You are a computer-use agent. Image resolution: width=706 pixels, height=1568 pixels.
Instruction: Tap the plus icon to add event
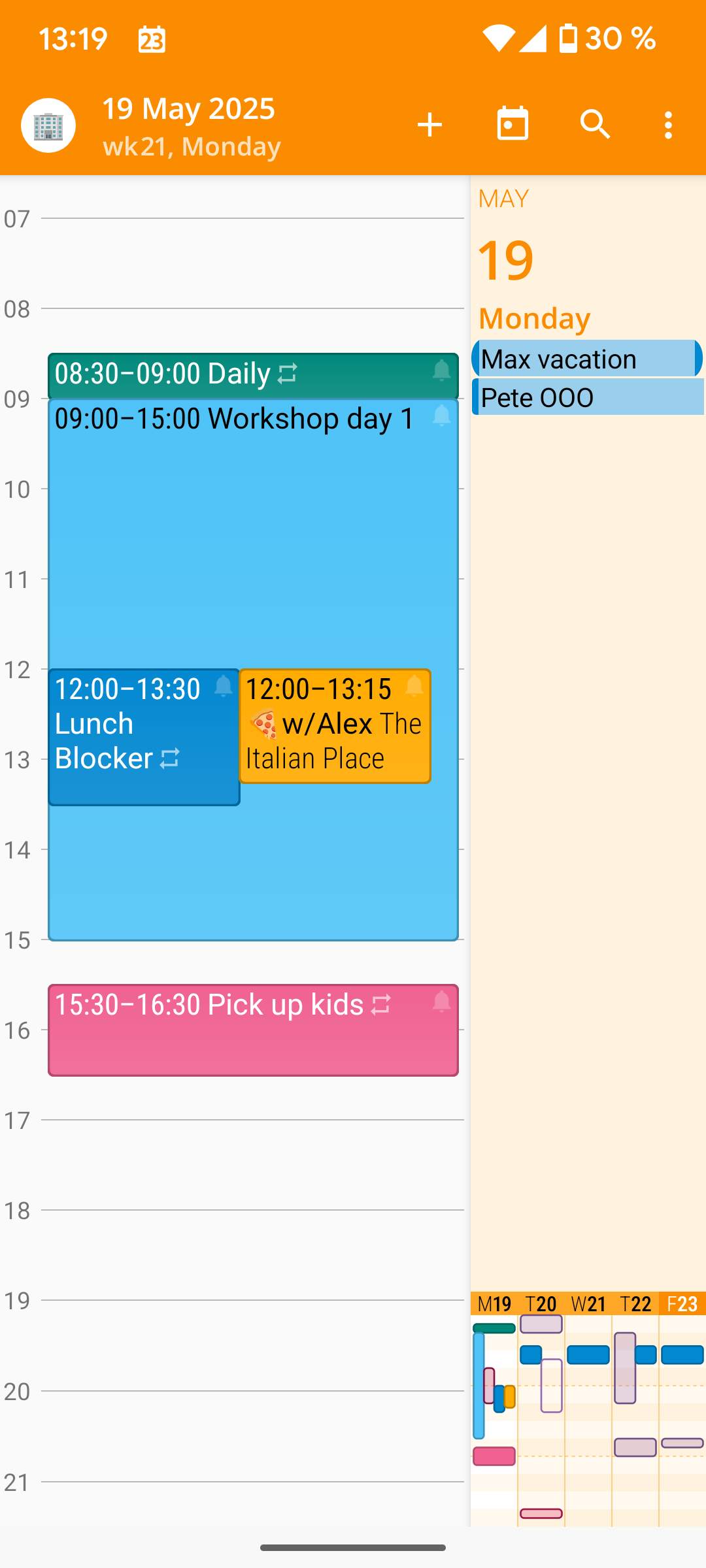(430, 125)
